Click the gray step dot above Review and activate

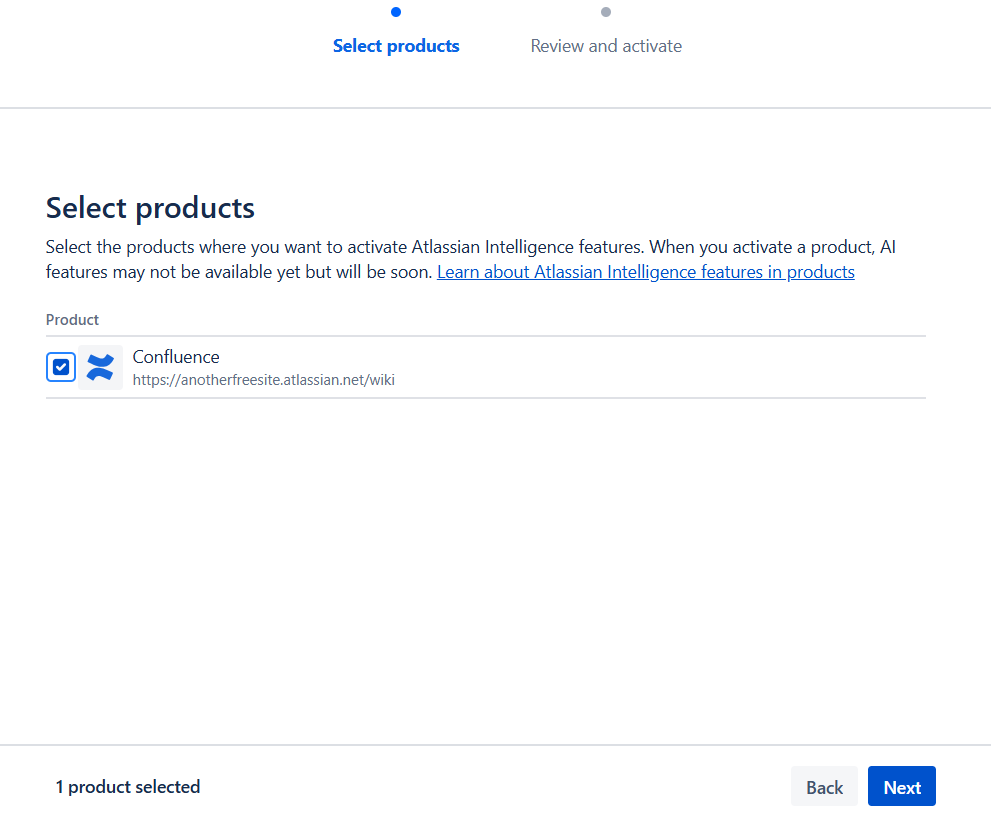pos(606,12)
